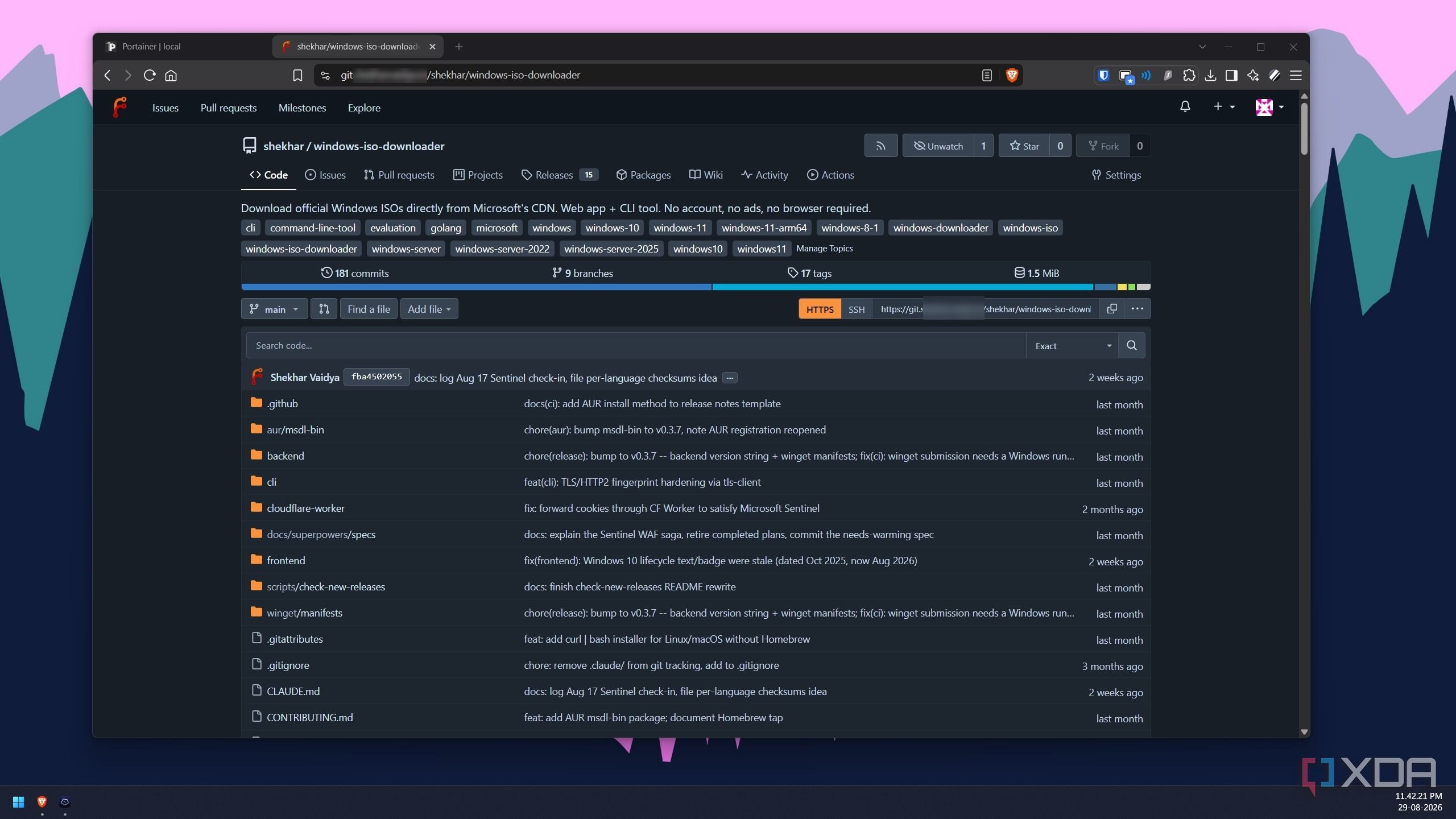Viewport: 1456px width, 819px height.
Task: Reload the current page
Action: (149, 75)
